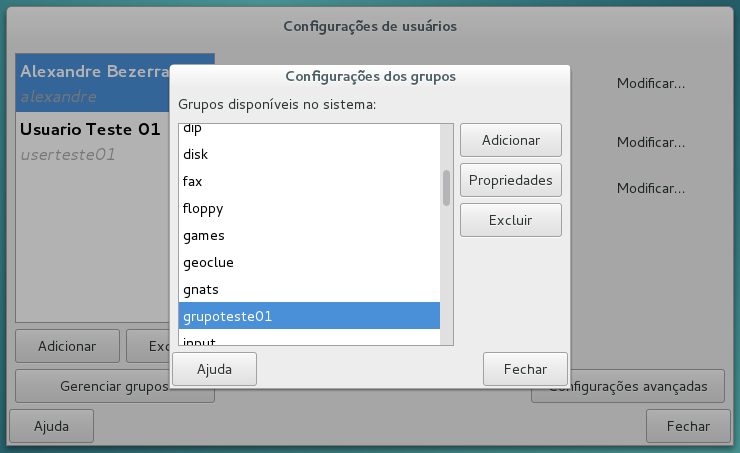The width and height of the screenshot is (740, 453).
Task: Open Propriedades for the selected group
Action: pos(511,180)
